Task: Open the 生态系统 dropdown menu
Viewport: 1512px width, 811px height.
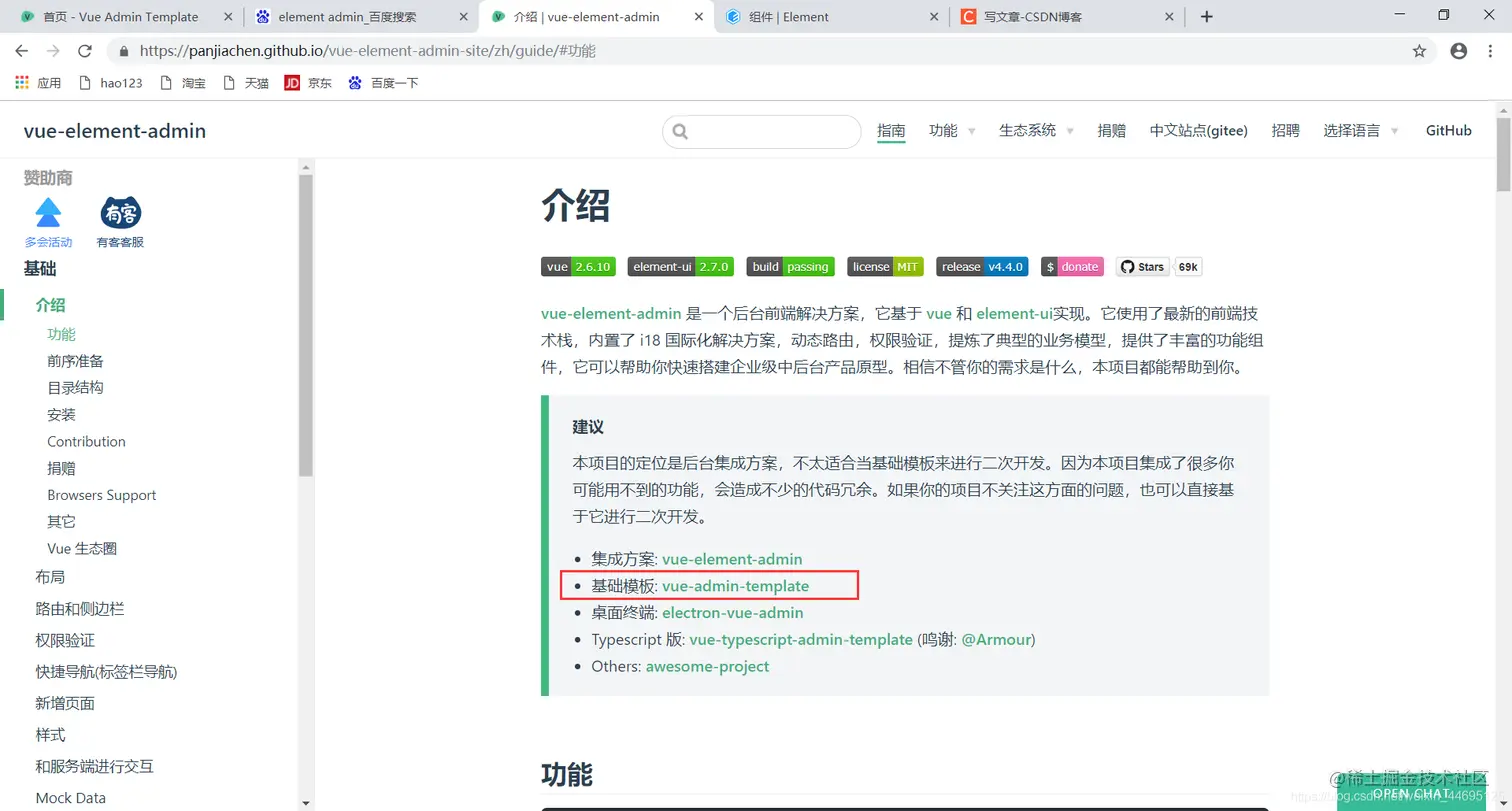Action: tap(1036, 131)
